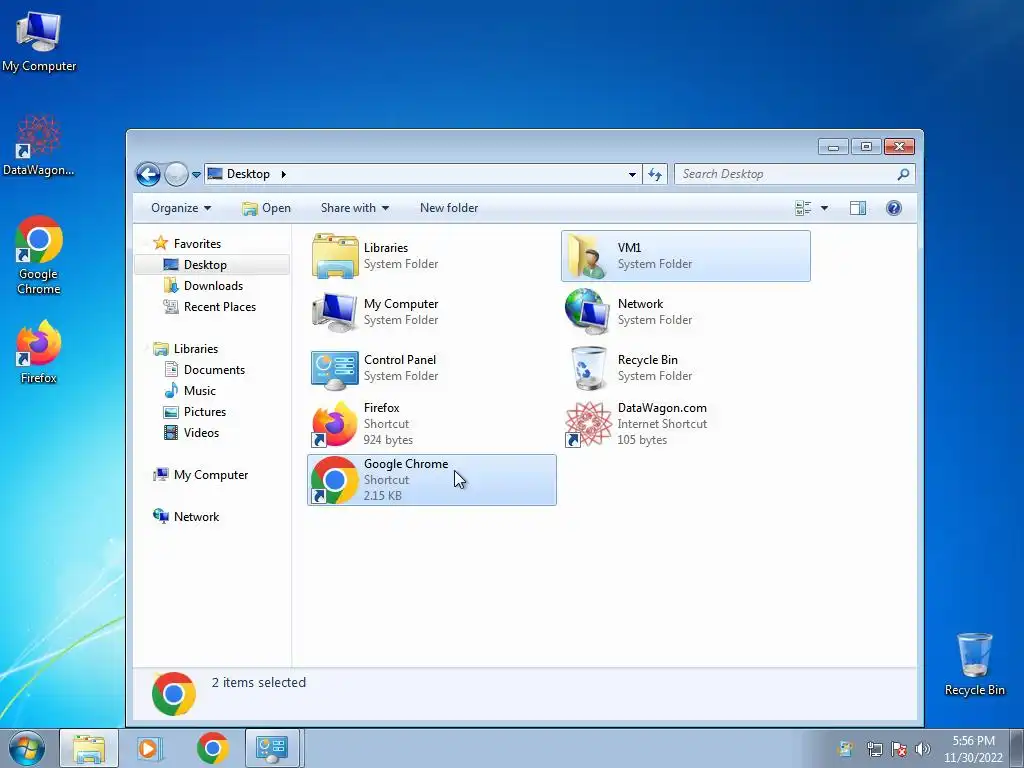Show the preview pane

pos(857,208)
